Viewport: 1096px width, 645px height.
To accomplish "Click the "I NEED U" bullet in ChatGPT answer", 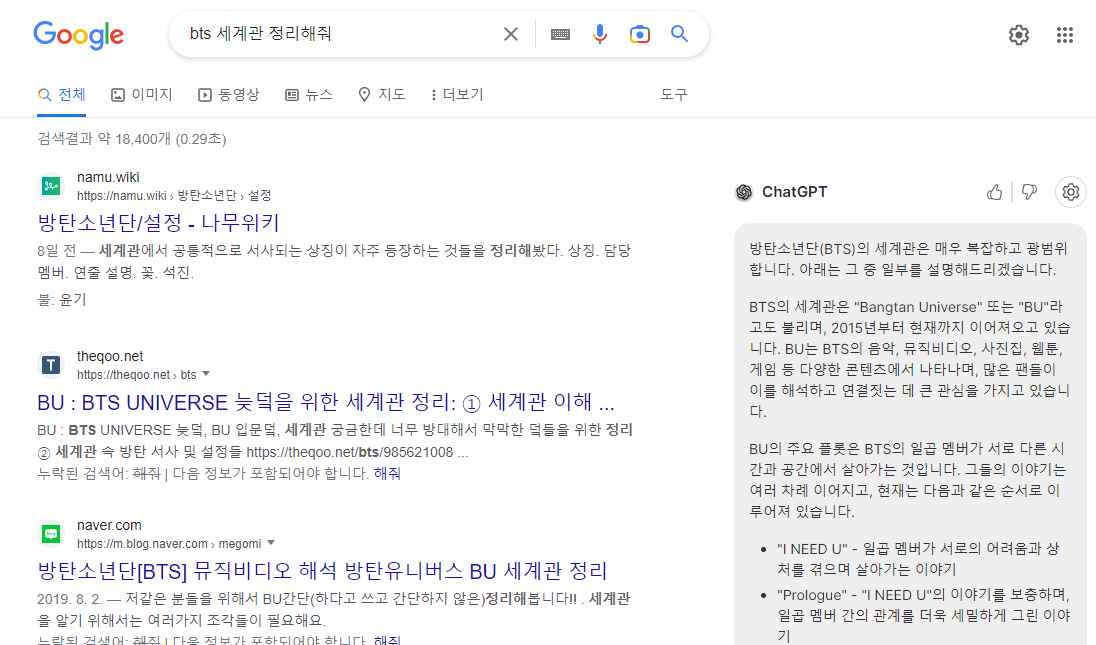I will click(x=918, y=559).
